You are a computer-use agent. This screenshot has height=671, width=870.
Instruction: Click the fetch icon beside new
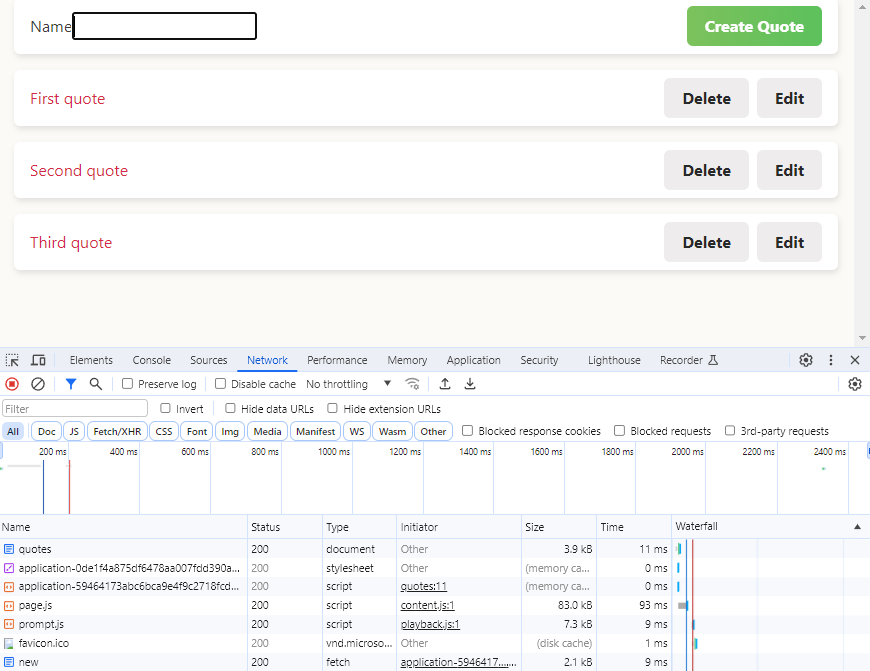tap(9, 662)
